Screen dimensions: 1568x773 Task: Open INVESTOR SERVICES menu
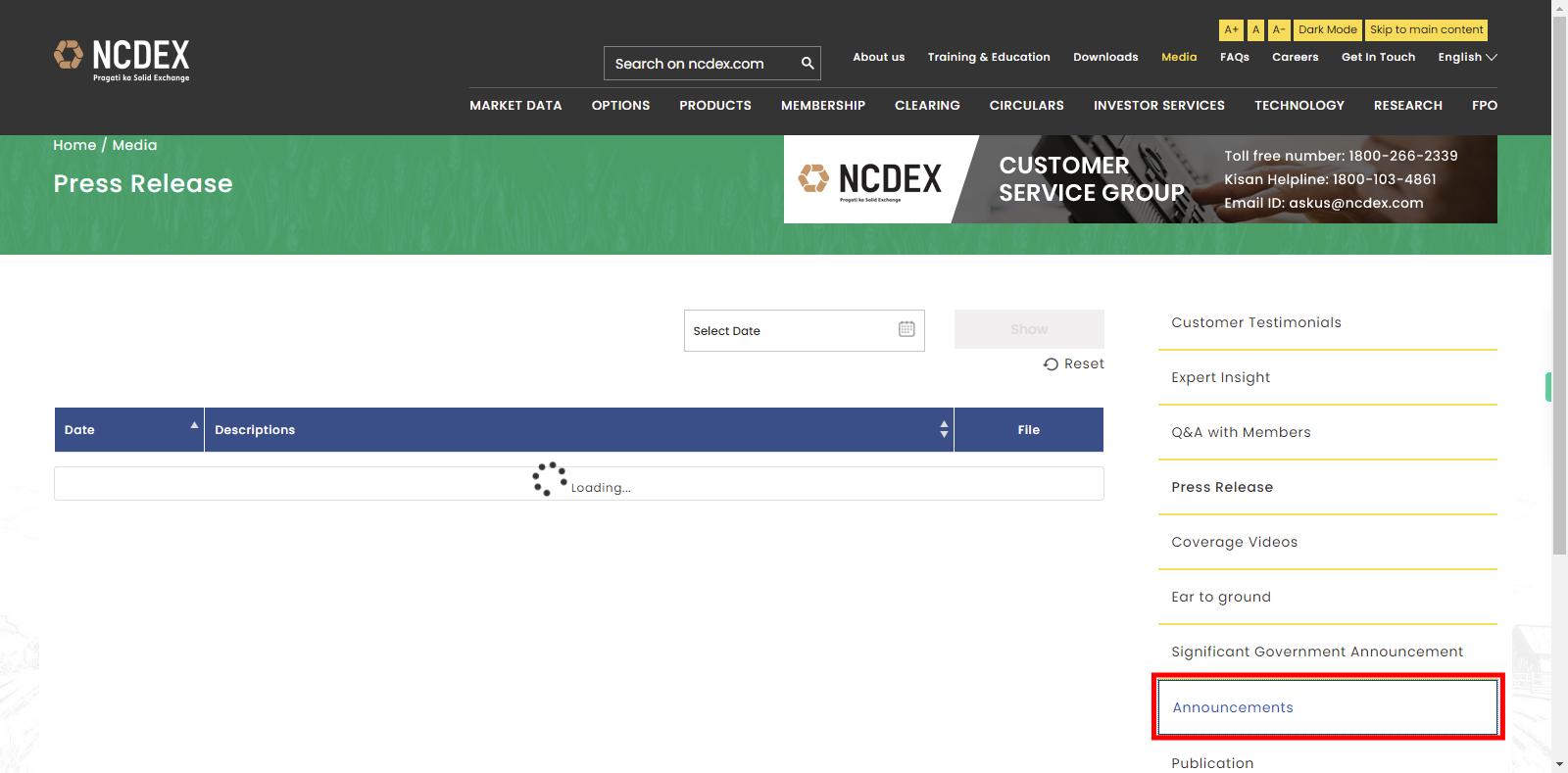click(1159, 105)
